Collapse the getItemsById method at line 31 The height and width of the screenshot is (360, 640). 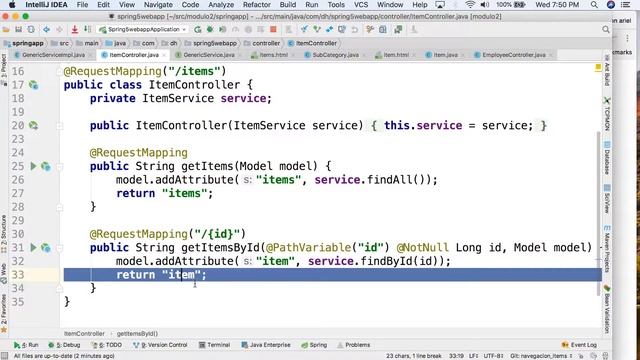[60, 247]
